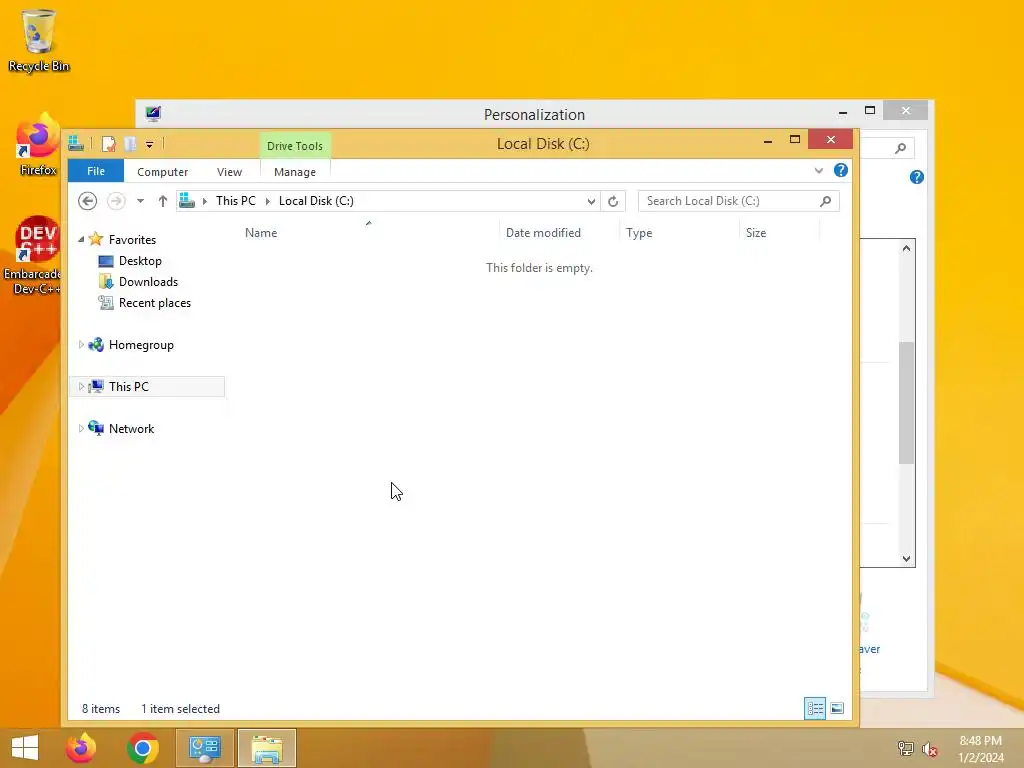Expand the chevron after This PC breadcrumb
The height and width of the screenshot is (768, 1024).
268,201
